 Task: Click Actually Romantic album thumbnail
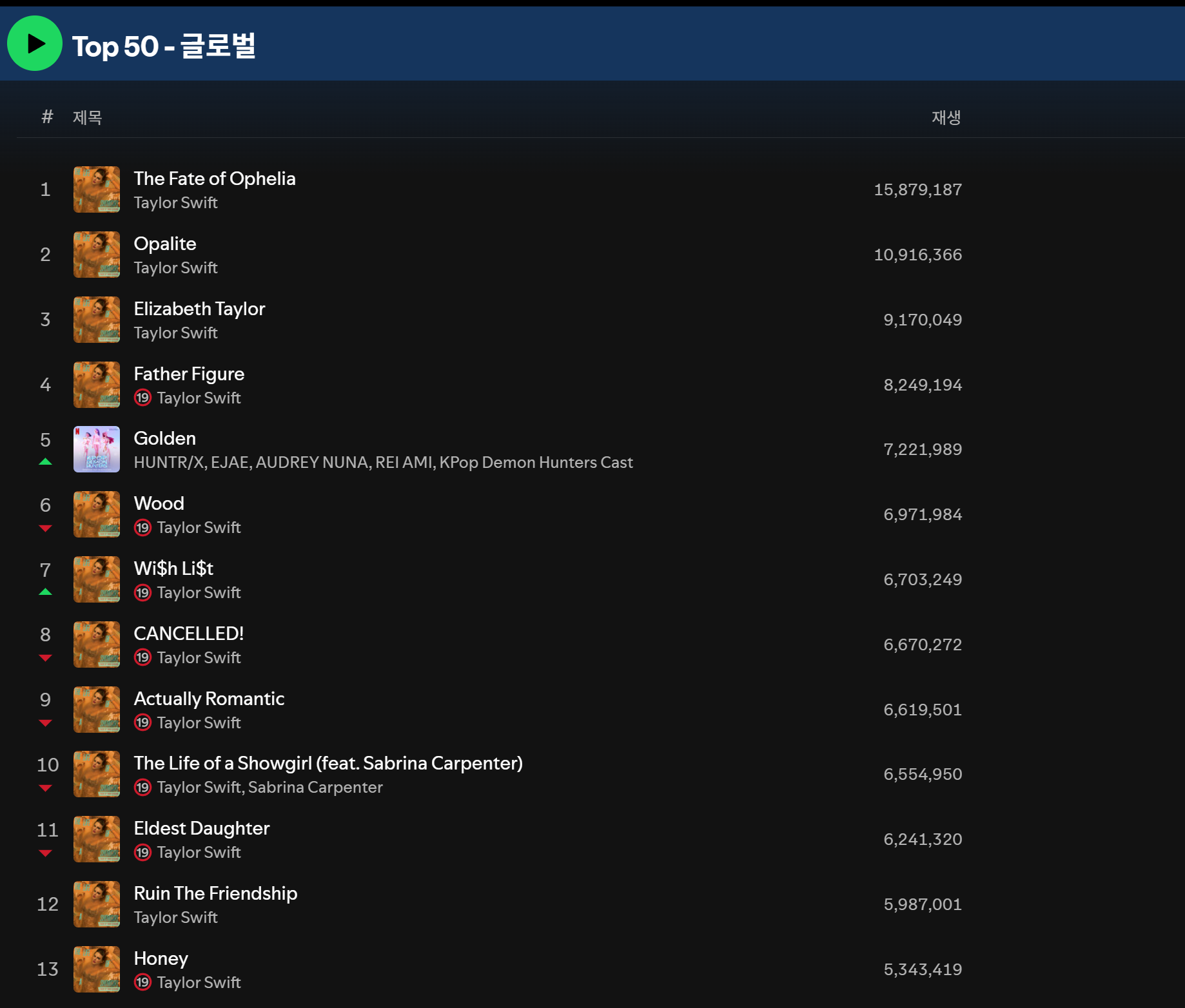point(96,710)
